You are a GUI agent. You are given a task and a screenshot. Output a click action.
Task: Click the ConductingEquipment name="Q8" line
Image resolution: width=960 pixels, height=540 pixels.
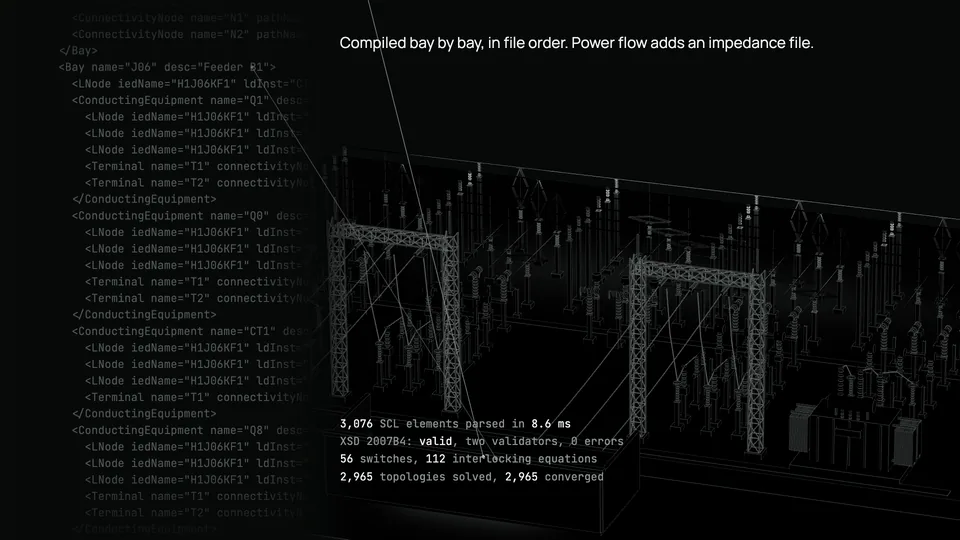click(x=189, y=430)
